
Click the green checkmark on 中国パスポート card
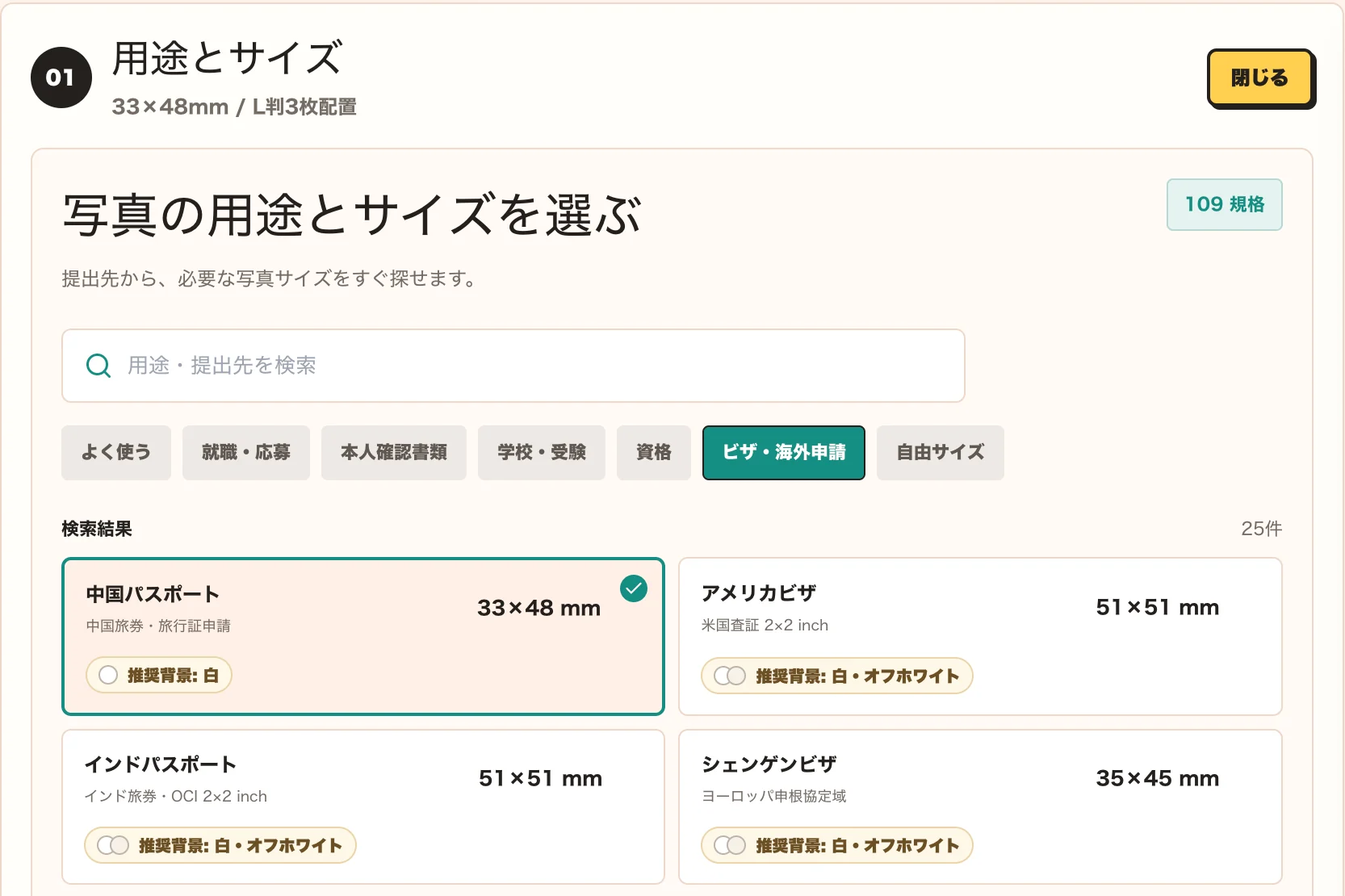click(x=634, y=588)
